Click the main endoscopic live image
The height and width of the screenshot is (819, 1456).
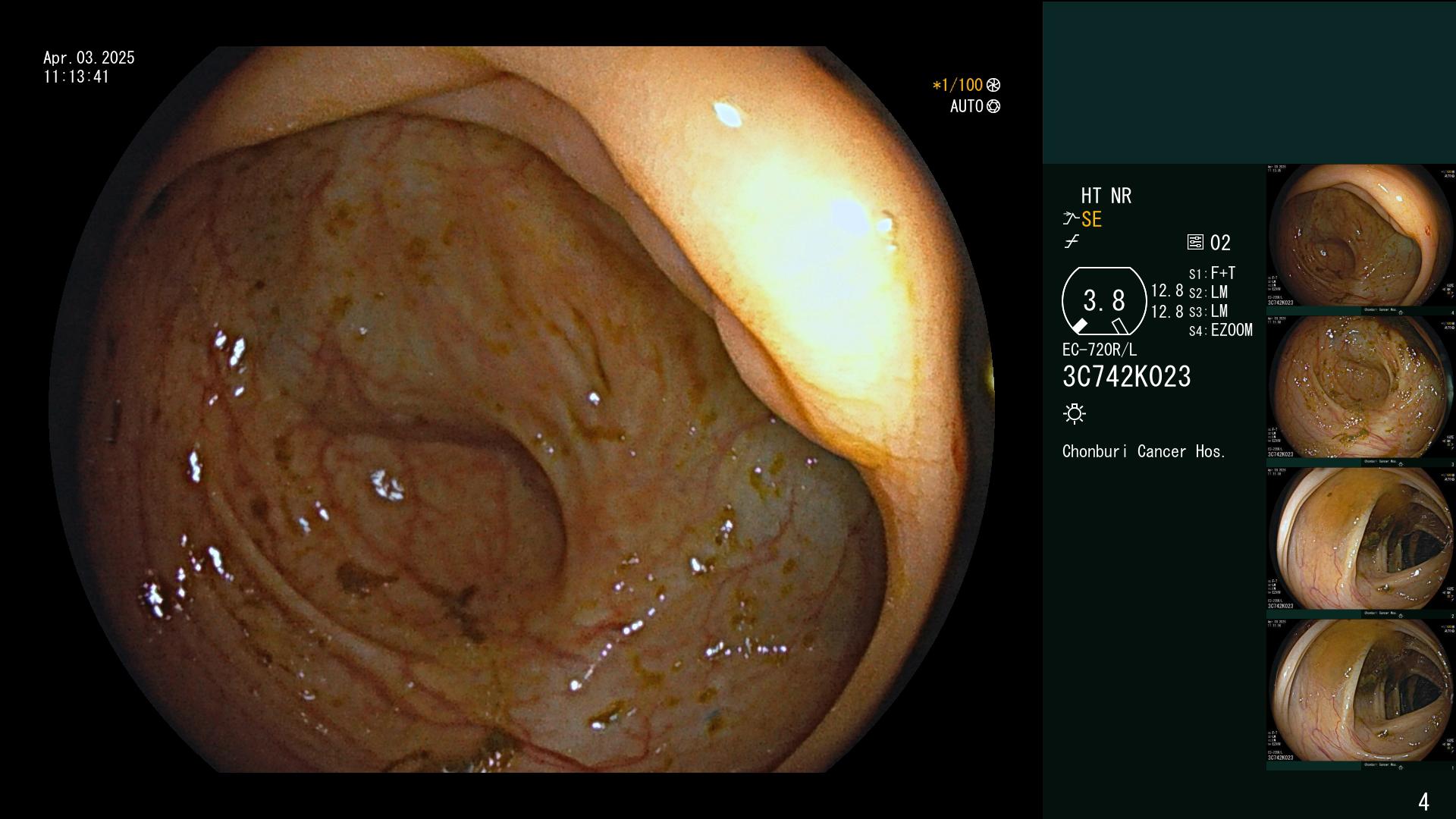coord(522,409)
